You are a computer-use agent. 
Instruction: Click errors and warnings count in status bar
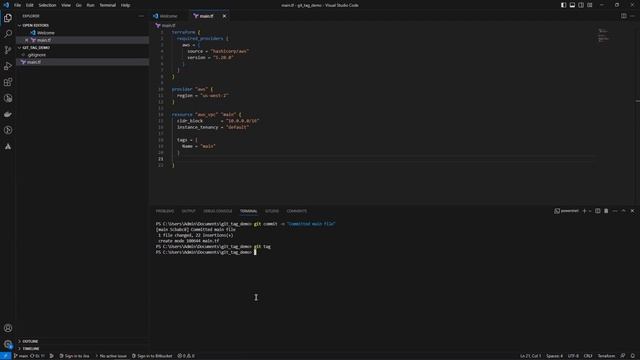coord(186,356)
